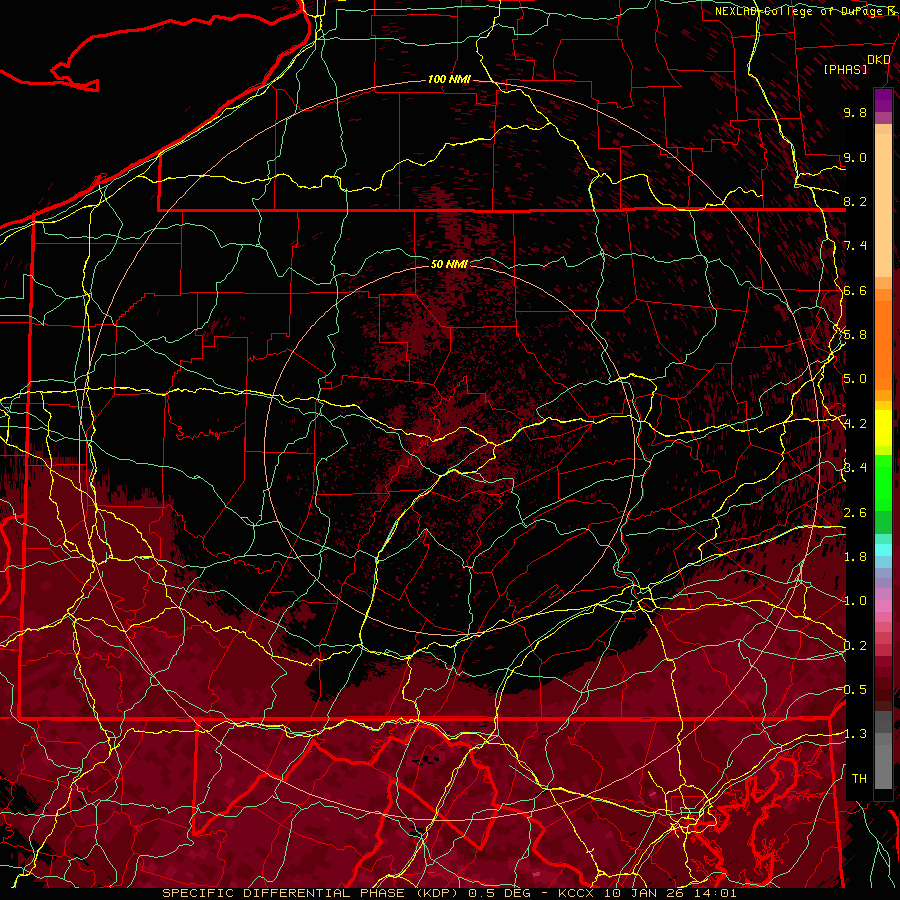This screenshot has height=900, width=900.
Task: Click the 1.3 legend value near bottom
Action: click(x=855, y=734)
